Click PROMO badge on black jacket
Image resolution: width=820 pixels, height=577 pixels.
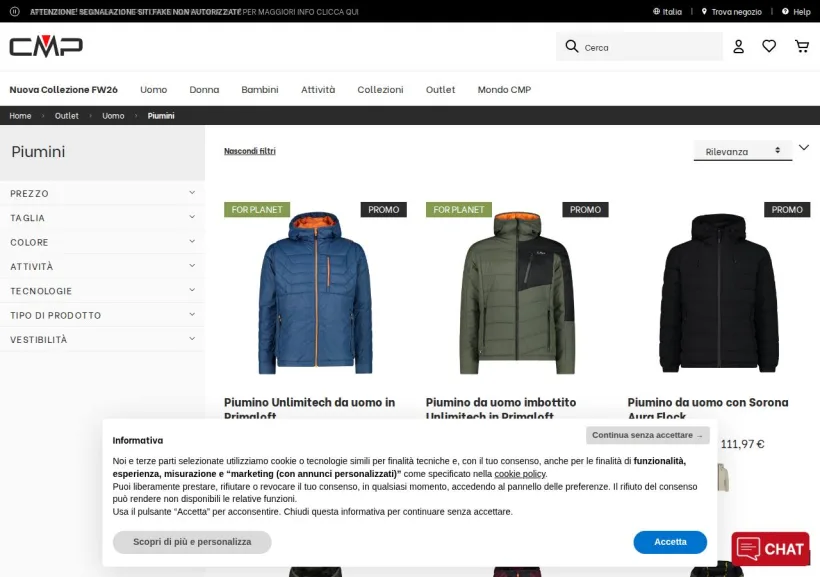[787, 210]
